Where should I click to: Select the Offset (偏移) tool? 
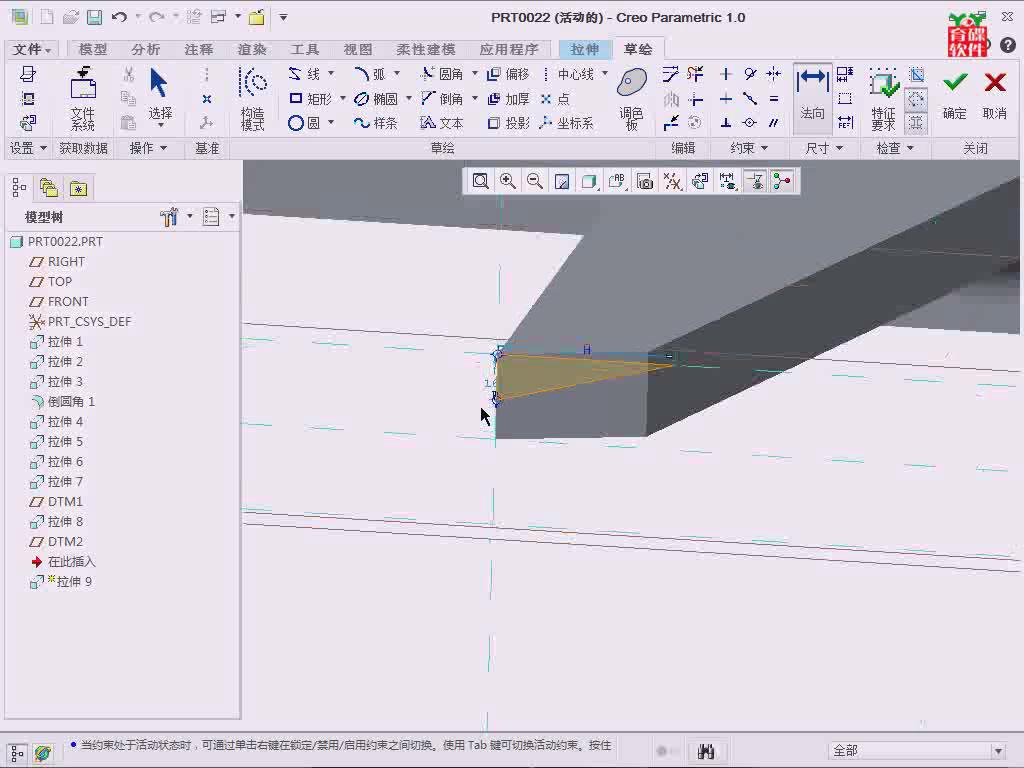click(508, 74)
